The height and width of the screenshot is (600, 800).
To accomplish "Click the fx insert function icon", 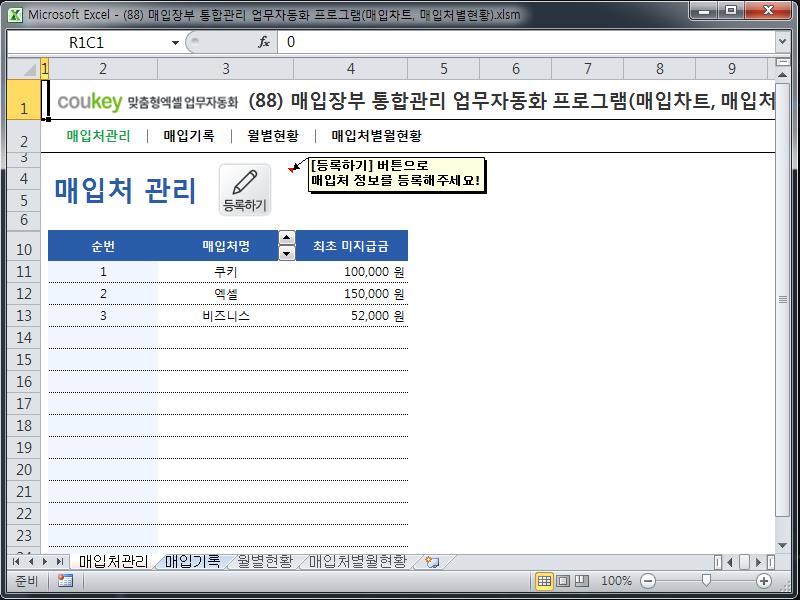I will [264, 42].
